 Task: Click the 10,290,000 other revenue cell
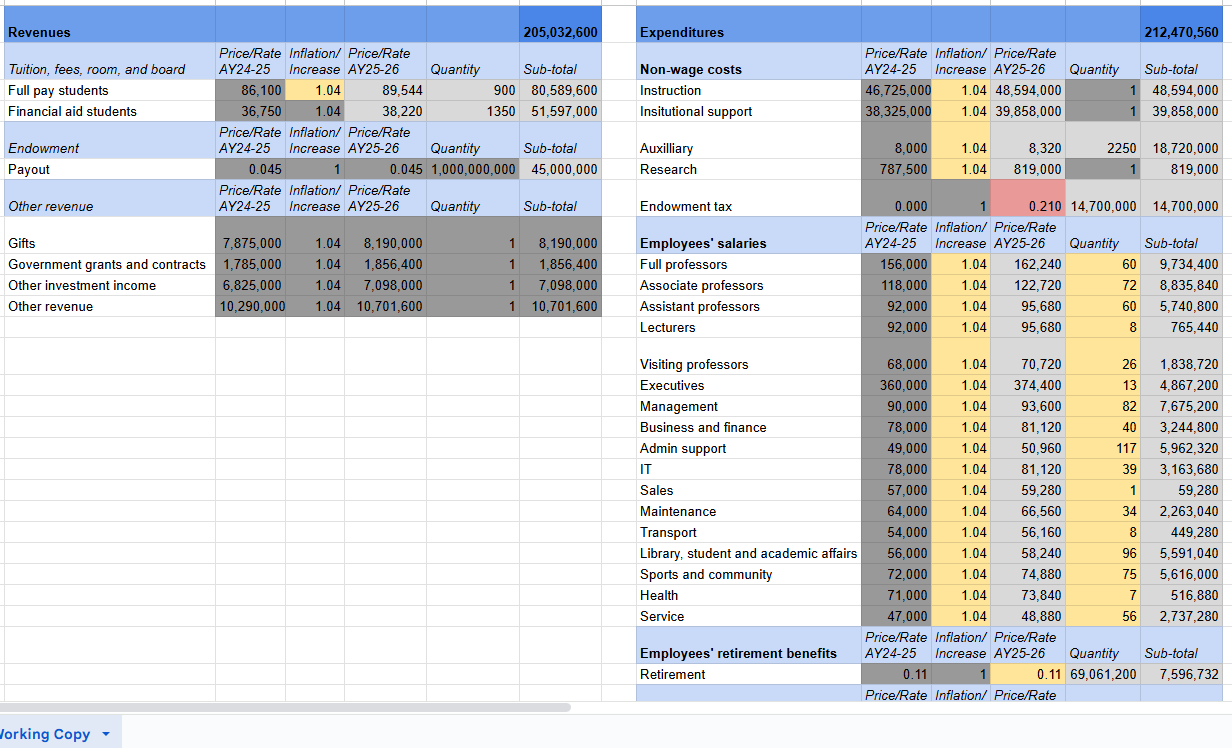(250, 306)
